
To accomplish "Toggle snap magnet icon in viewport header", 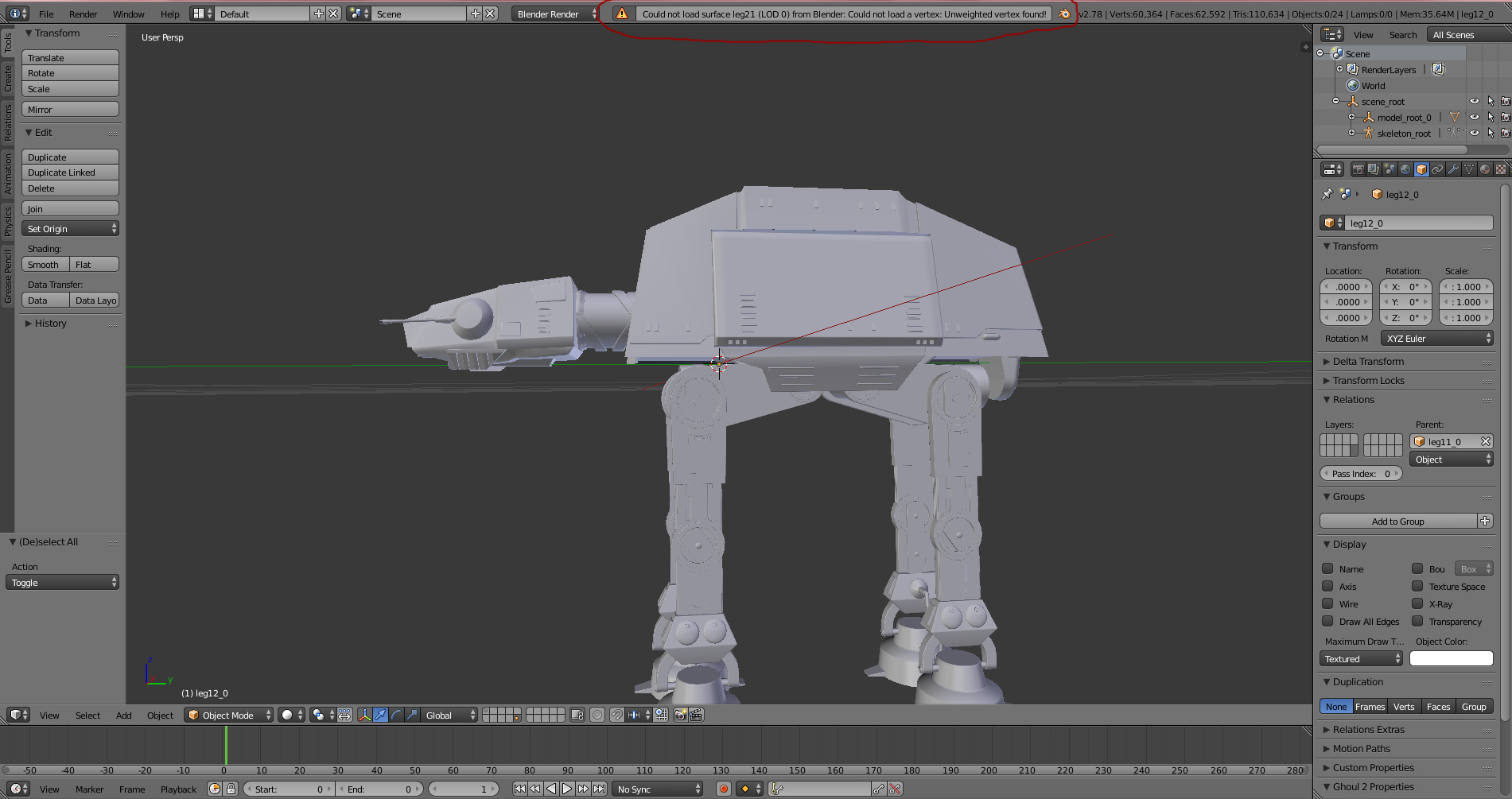I will 617,715.
